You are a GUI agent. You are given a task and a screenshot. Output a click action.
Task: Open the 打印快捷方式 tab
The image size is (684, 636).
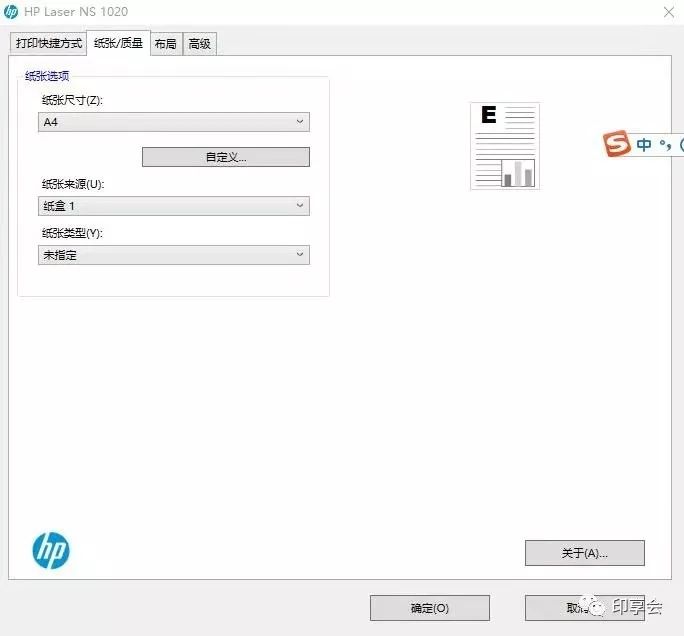pos(48,43)
